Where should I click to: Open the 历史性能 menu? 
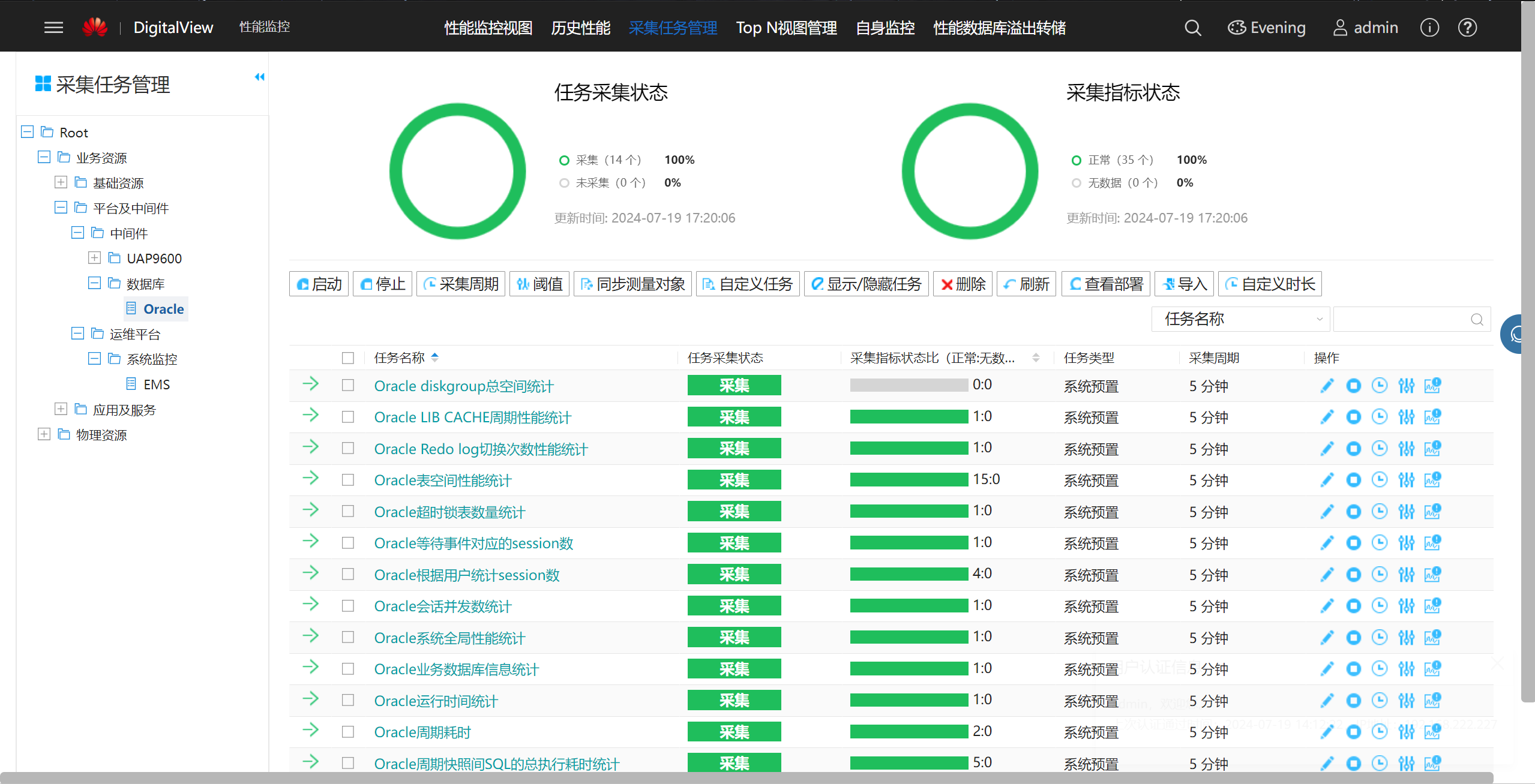580,28
